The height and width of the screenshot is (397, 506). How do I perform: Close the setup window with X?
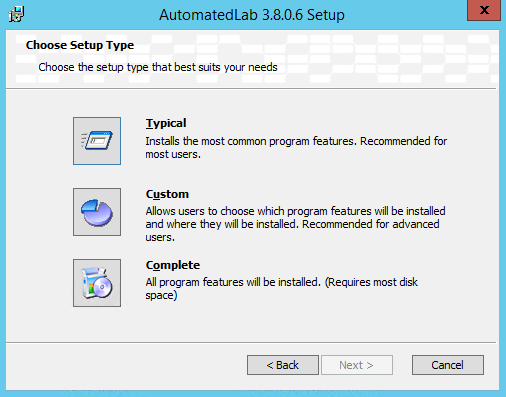click(484, 10)
